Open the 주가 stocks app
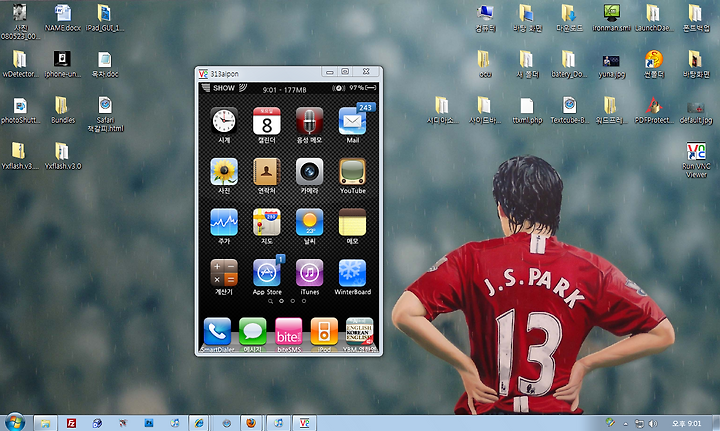 coord(224,222)
